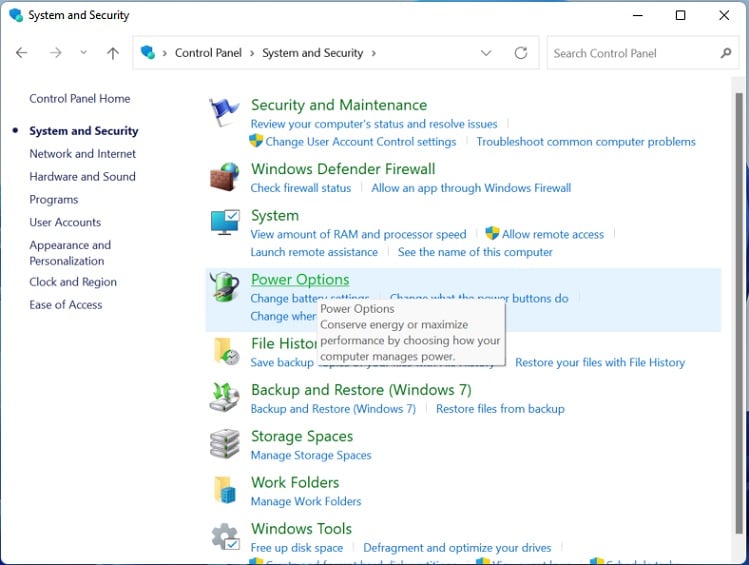Viewport: 749px width, 565px height.
Task: Click the Windows Defender Firewall brick wall icon
Action: [224, 176]
